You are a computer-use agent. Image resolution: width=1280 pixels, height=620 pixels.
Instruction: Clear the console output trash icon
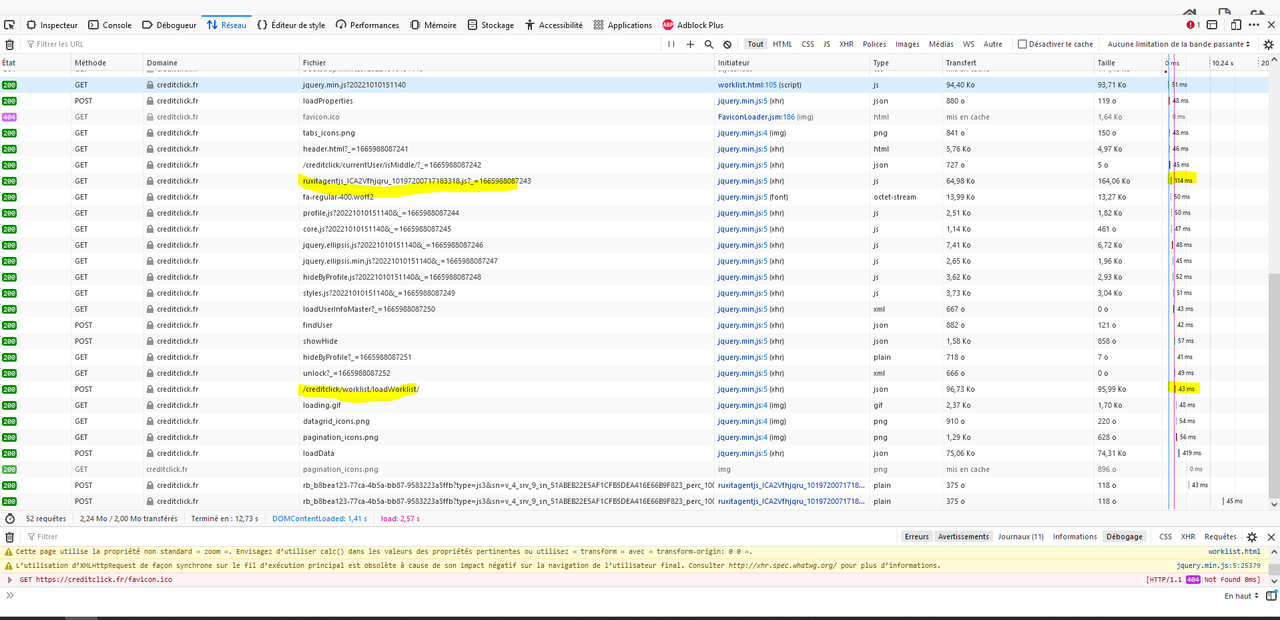pyautogui.click(x=10, y=537)
